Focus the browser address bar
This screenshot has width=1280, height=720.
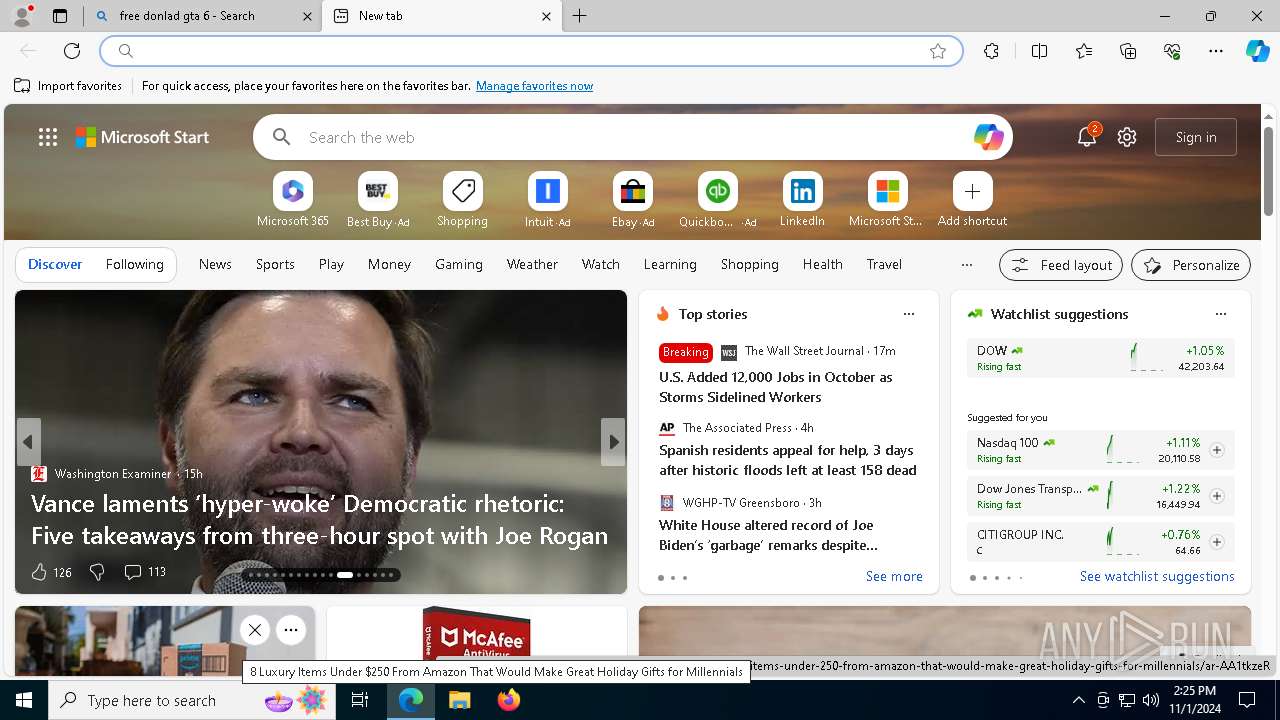(x=531, y=51)
